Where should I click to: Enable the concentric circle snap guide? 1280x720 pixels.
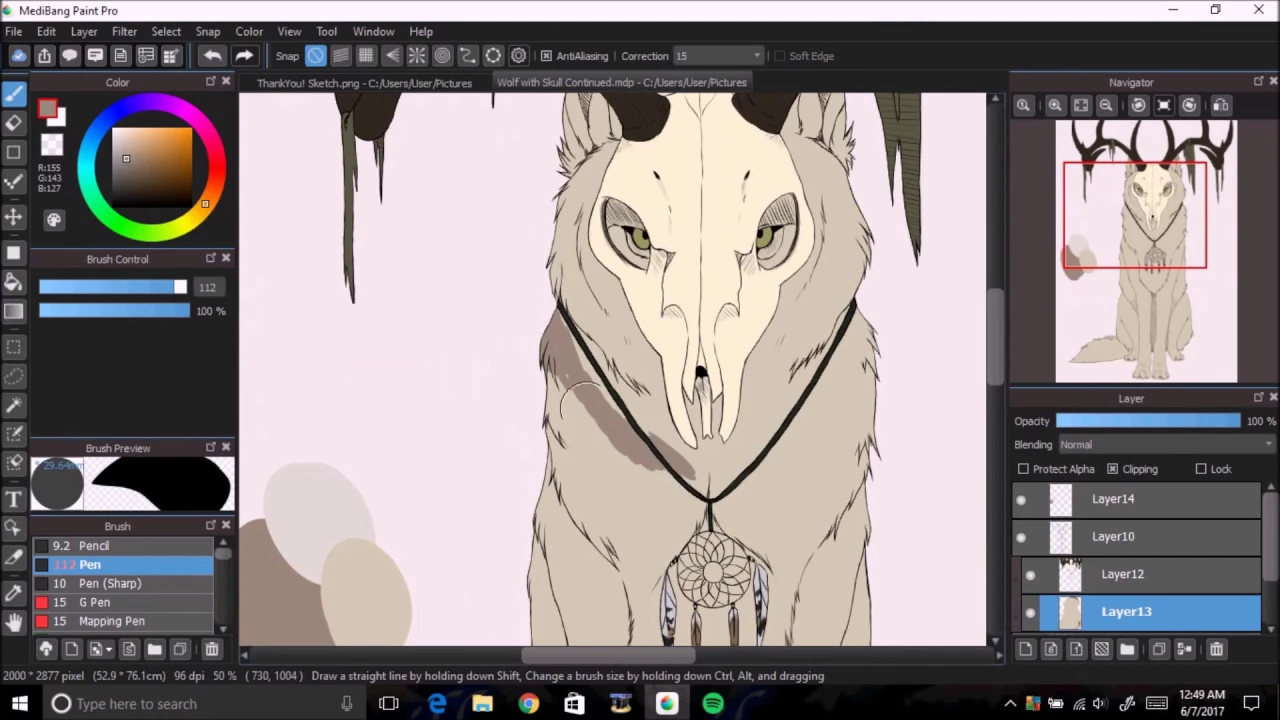(442, 56)
